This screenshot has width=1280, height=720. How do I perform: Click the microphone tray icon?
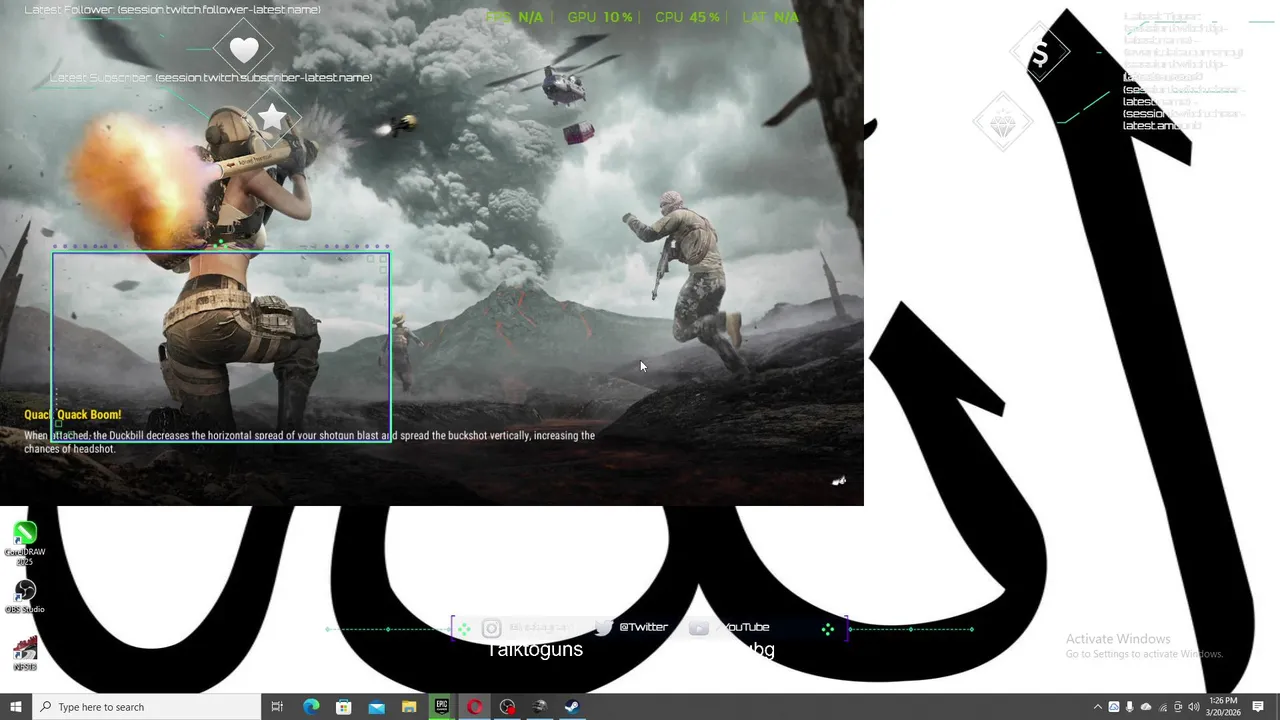pos(1130,707)
